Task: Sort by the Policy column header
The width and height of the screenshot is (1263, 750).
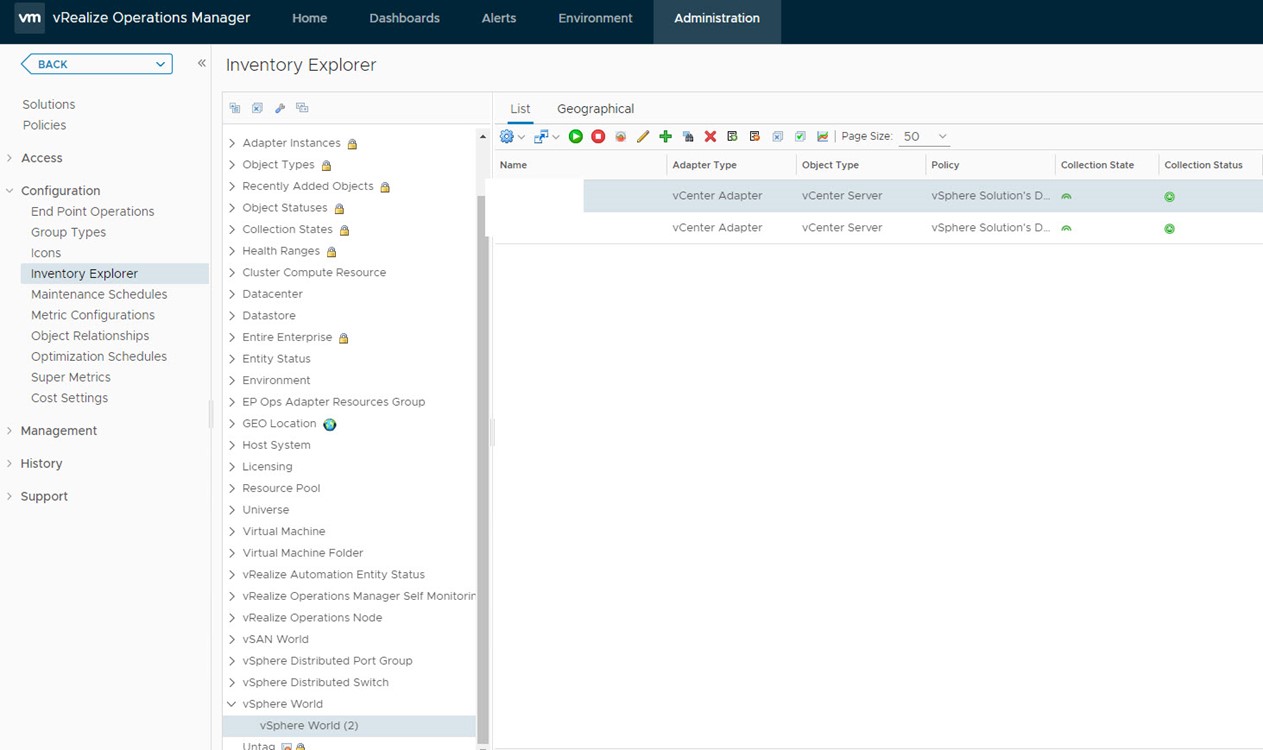Action: (945, 165)
